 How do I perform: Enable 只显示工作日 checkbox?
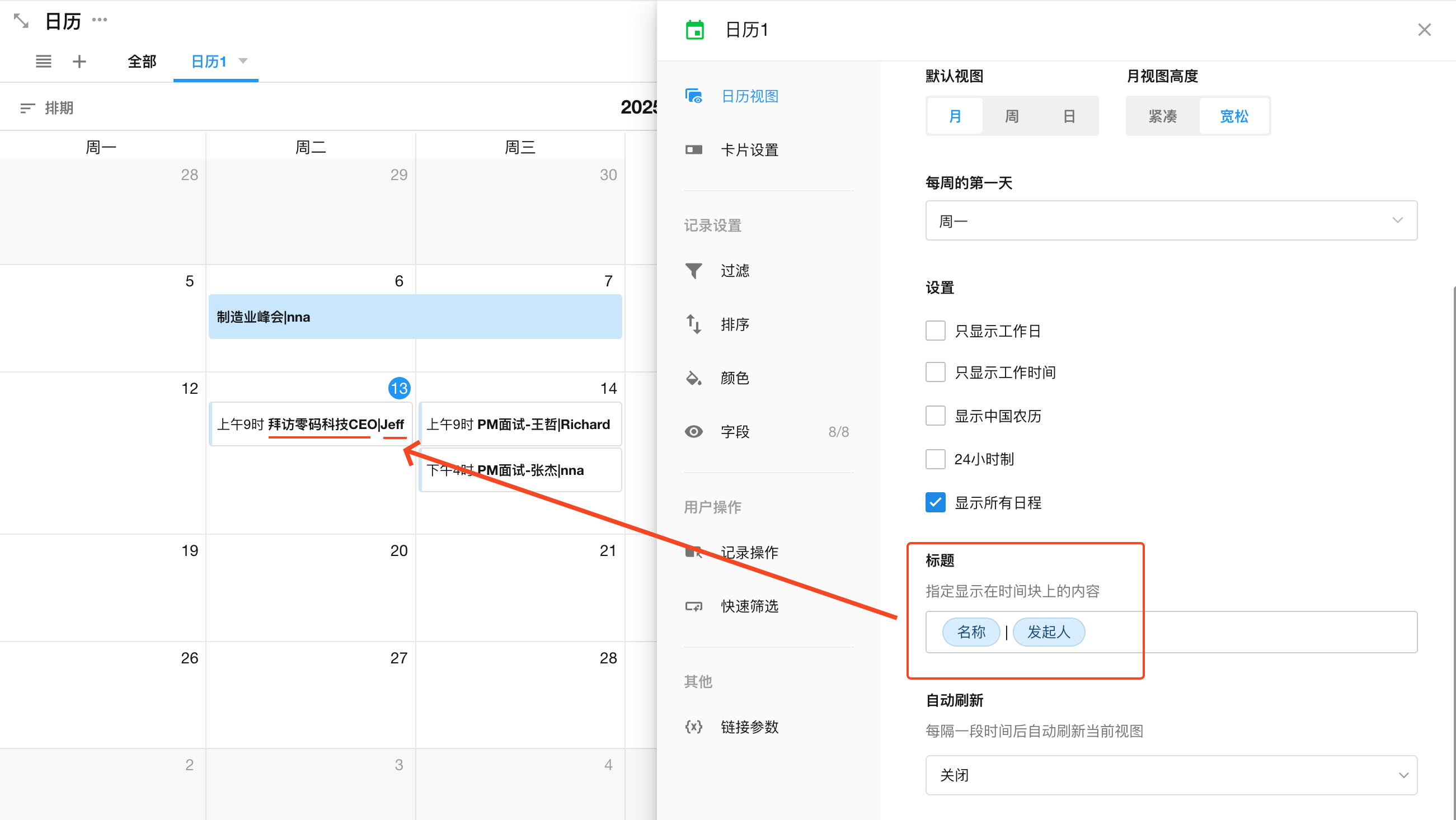pos(935,331)
